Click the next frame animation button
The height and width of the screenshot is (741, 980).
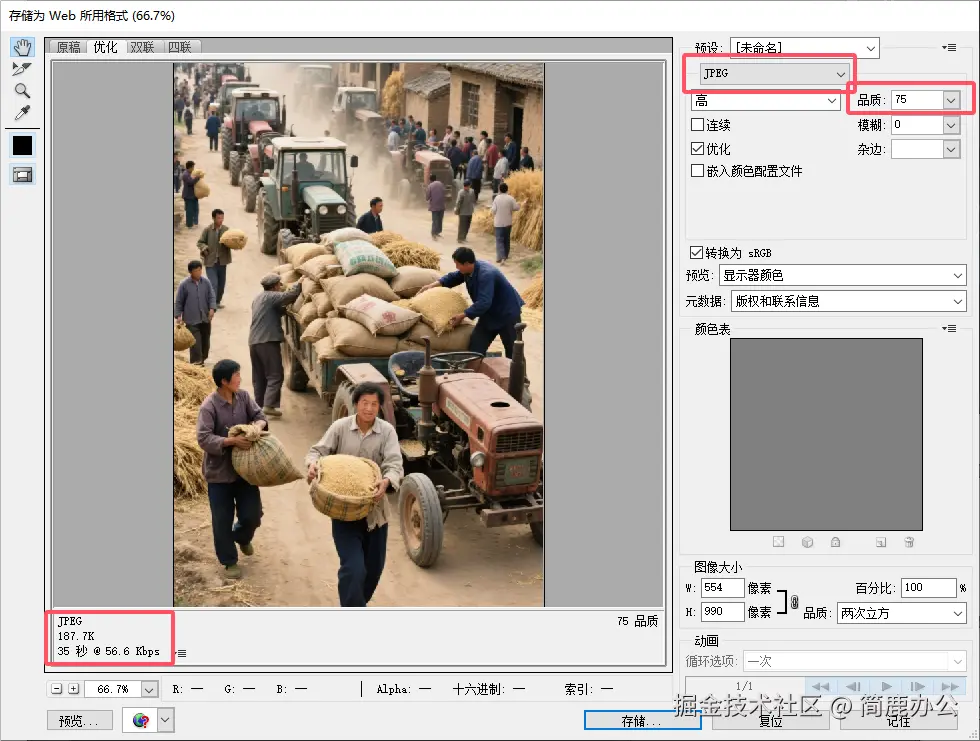[x=918, y=687]
